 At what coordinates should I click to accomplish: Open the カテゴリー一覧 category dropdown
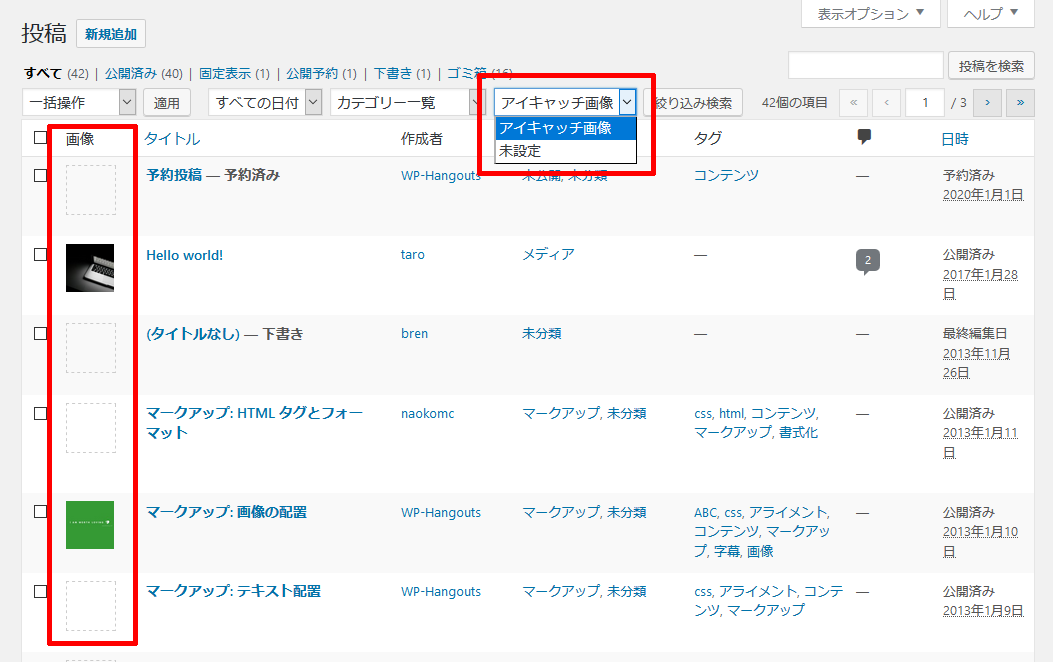pyautogui.click(x=408, y=102)
